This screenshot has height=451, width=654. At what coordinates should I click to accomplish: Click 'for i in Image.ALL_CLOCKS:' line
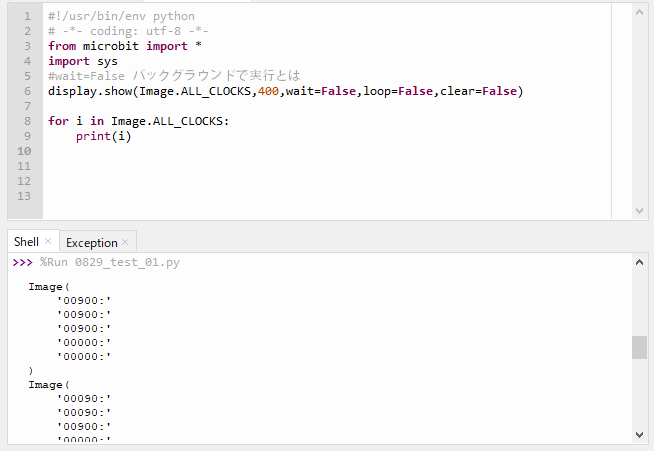tap(138, 121)
